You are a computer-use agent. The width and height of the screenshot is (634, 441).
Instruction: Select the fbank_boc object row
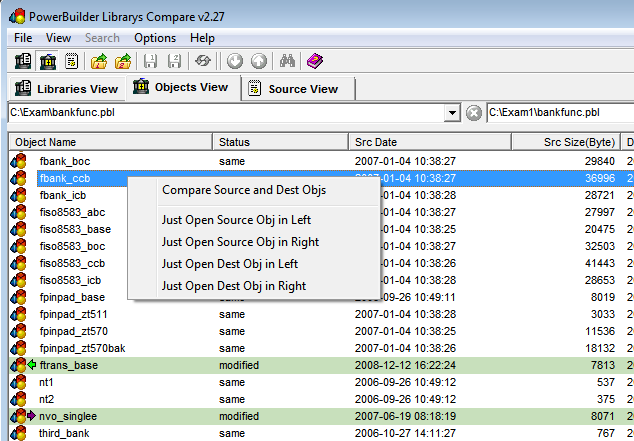321,161
